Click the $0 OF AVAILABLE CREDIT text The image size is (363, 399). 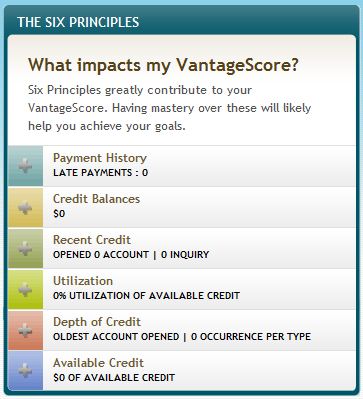point(114,378)
